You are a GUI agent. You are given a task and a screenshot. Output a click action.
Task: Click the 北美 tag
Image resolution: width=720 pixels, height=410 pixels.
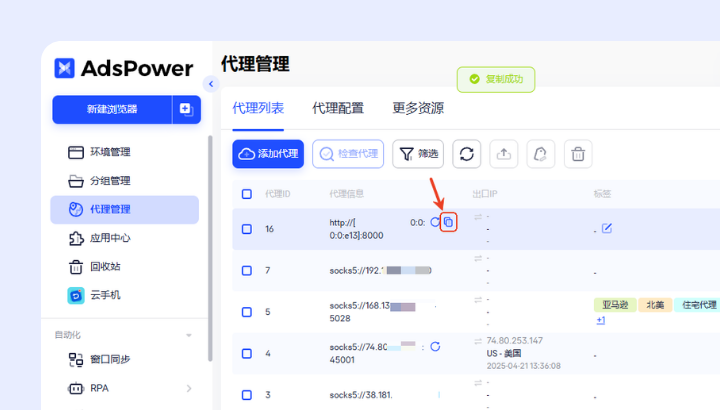click(x=655, y=305)
